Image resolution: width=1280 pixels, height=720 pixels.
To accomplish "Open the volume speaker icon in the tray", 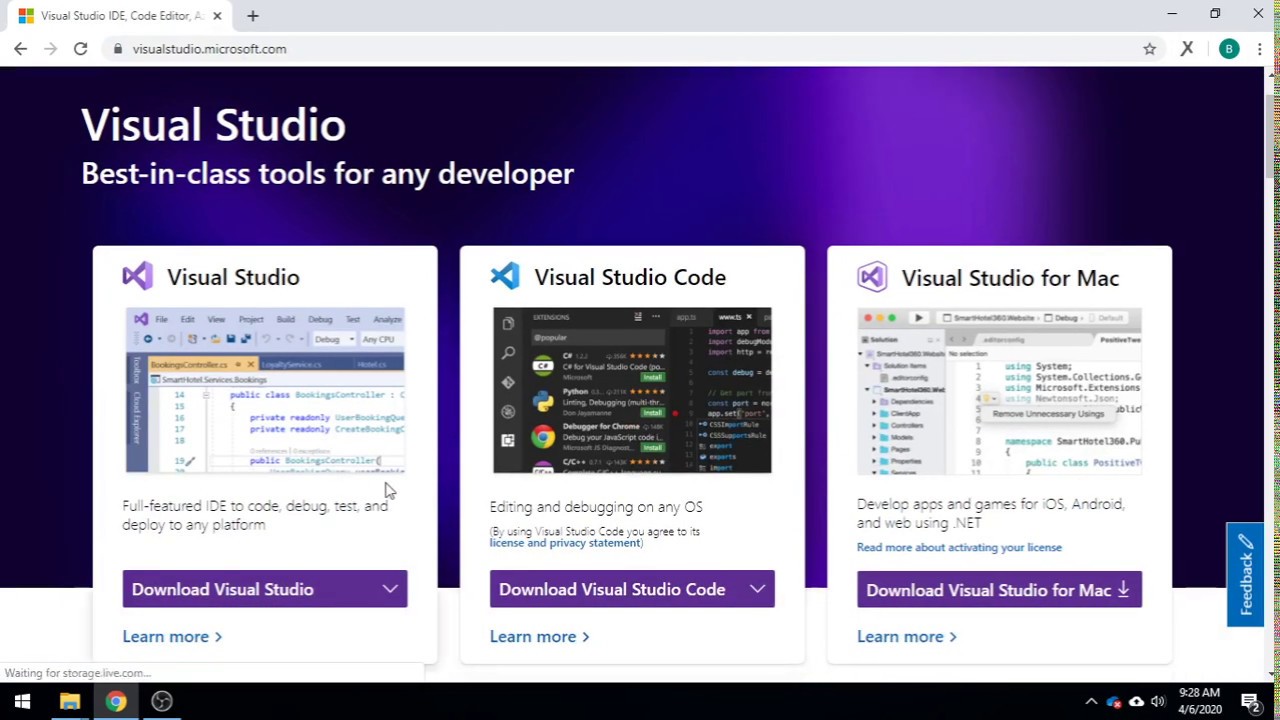I will pos(1158,701).
